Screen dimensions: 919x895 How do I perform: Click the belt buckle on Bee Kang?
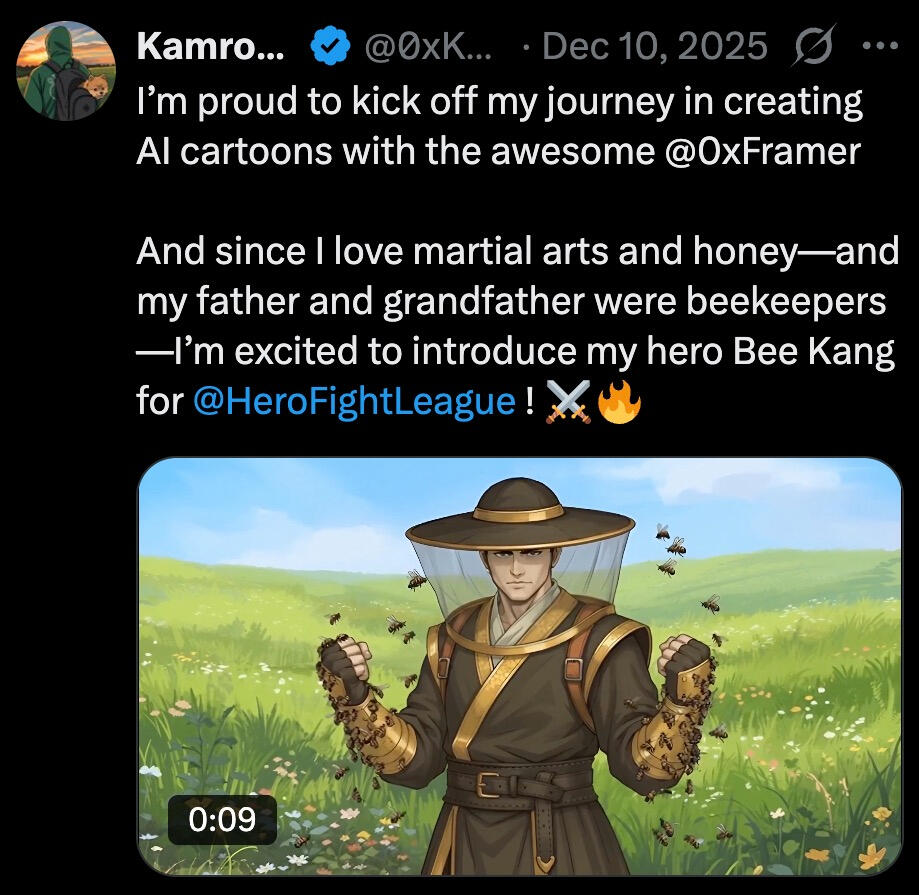492,783
